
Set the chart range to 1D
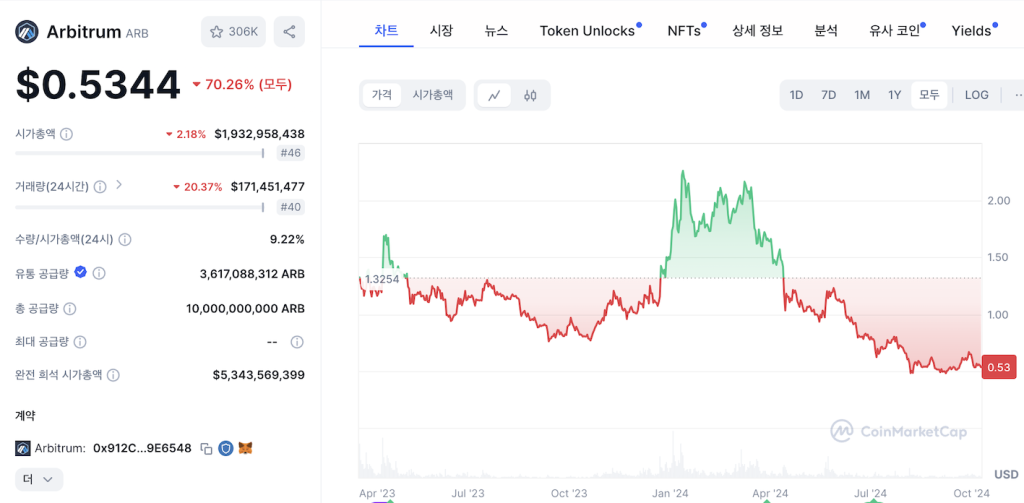(x=796, y=95)
